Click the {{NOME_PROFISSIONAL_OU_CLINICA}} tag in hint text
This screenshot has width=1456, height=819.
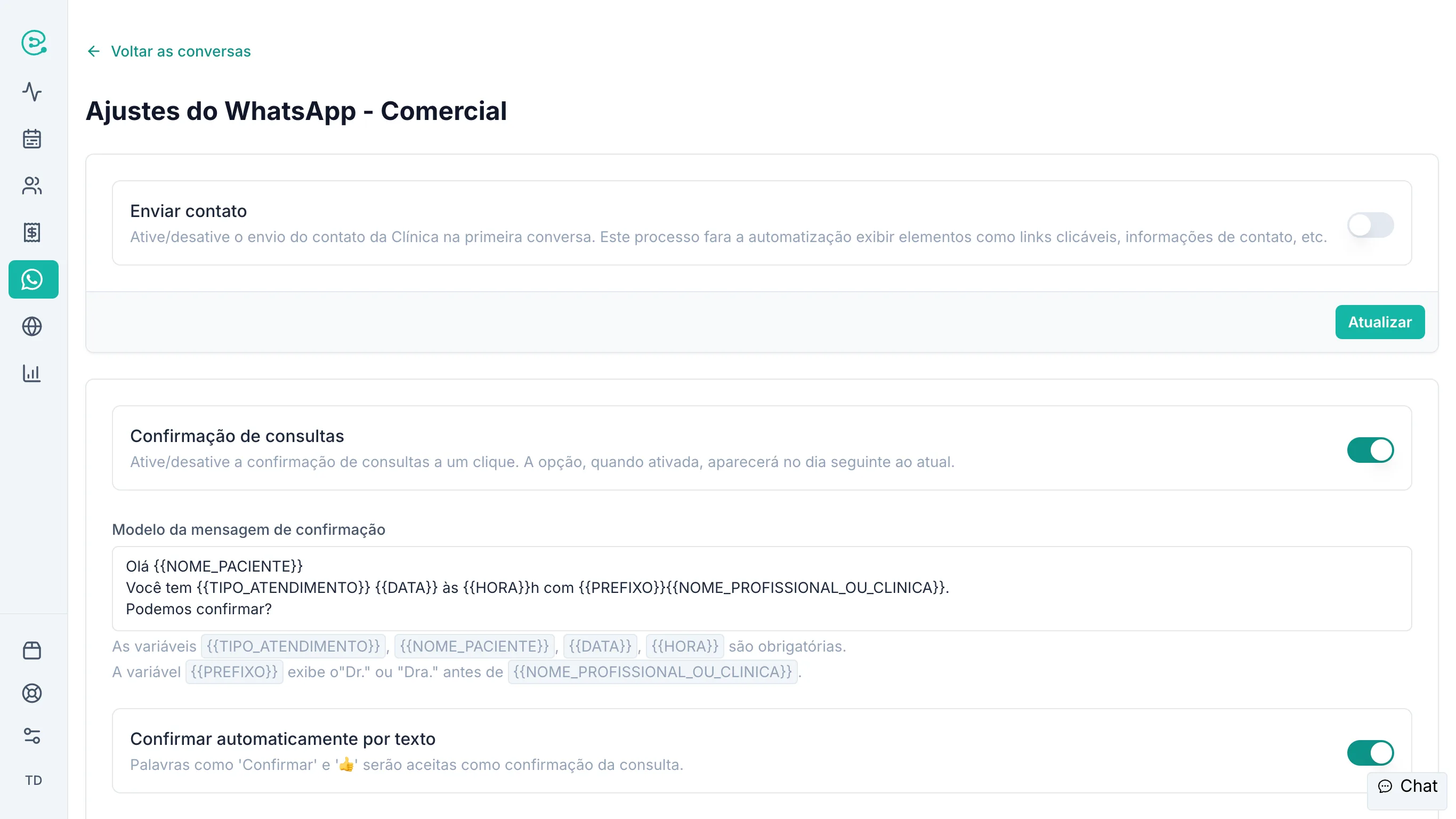click(x=652, y=672)
